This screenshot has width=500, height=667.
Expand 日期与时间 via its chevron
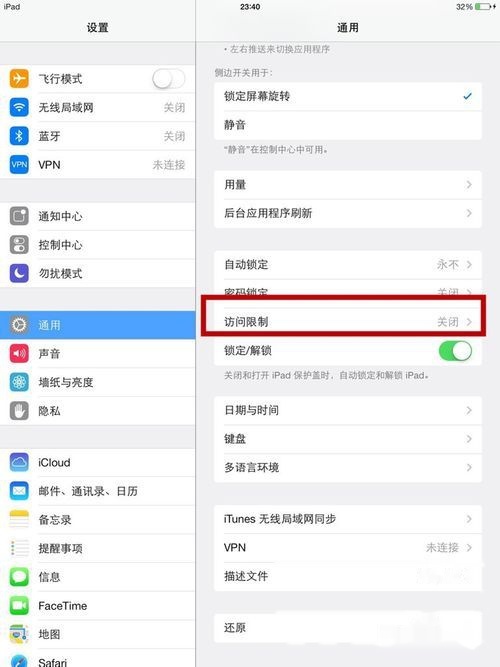(469, 410)
